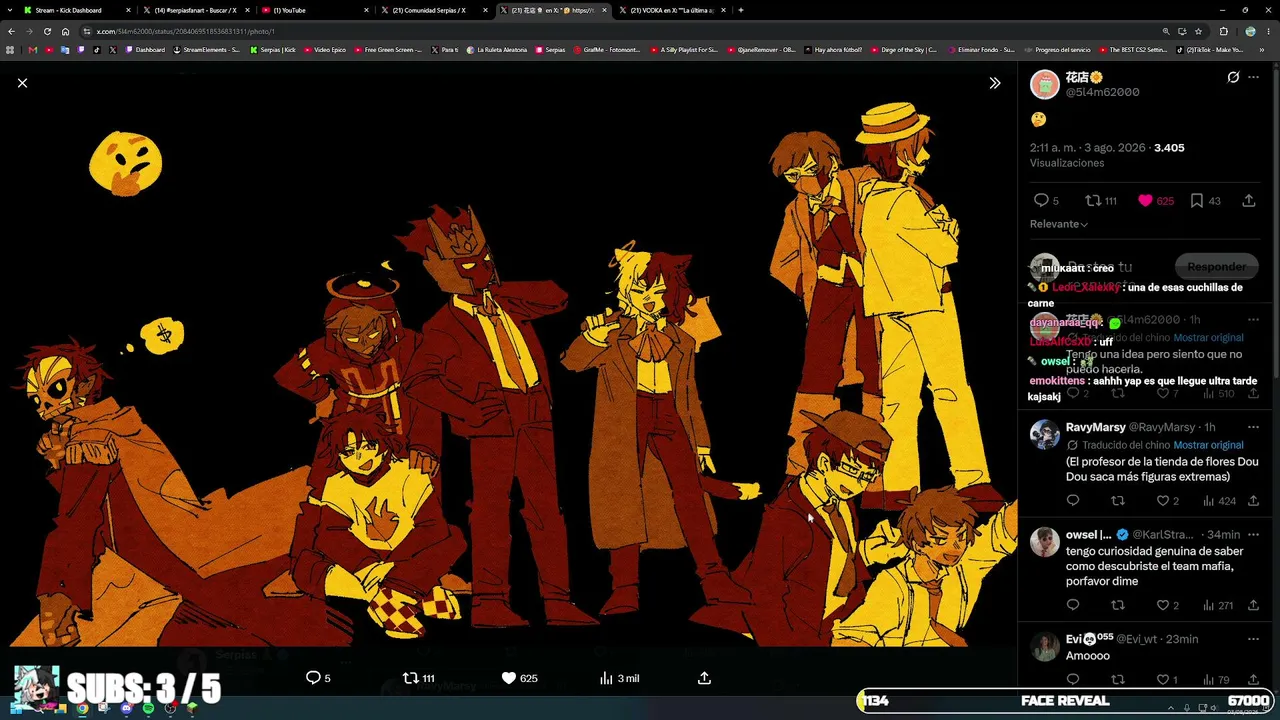Viewport: 1280px width, 720px height.
Task: Unlike the post with the pink 625 heart
Action: (1156, 201)
